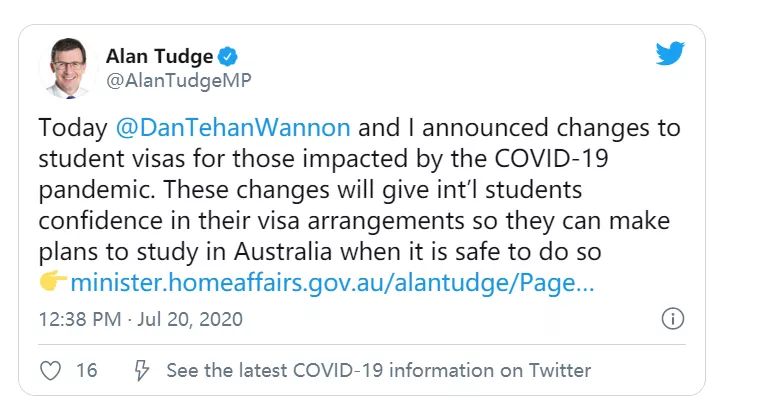Click the like count of 16
The width and height of the screenshot is (778, 412).
pyautogui.click(x=87, y=370)
